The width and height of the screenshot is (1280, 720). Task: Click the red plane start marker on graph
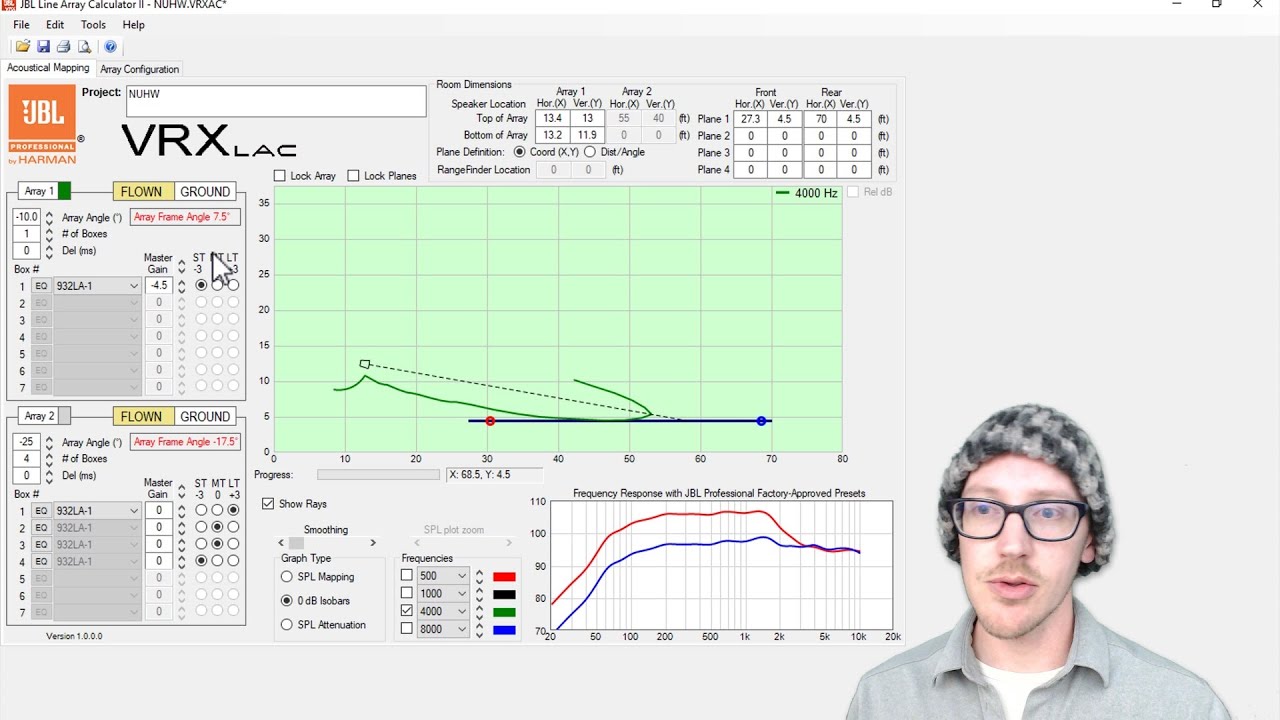[x=490, y=421]
